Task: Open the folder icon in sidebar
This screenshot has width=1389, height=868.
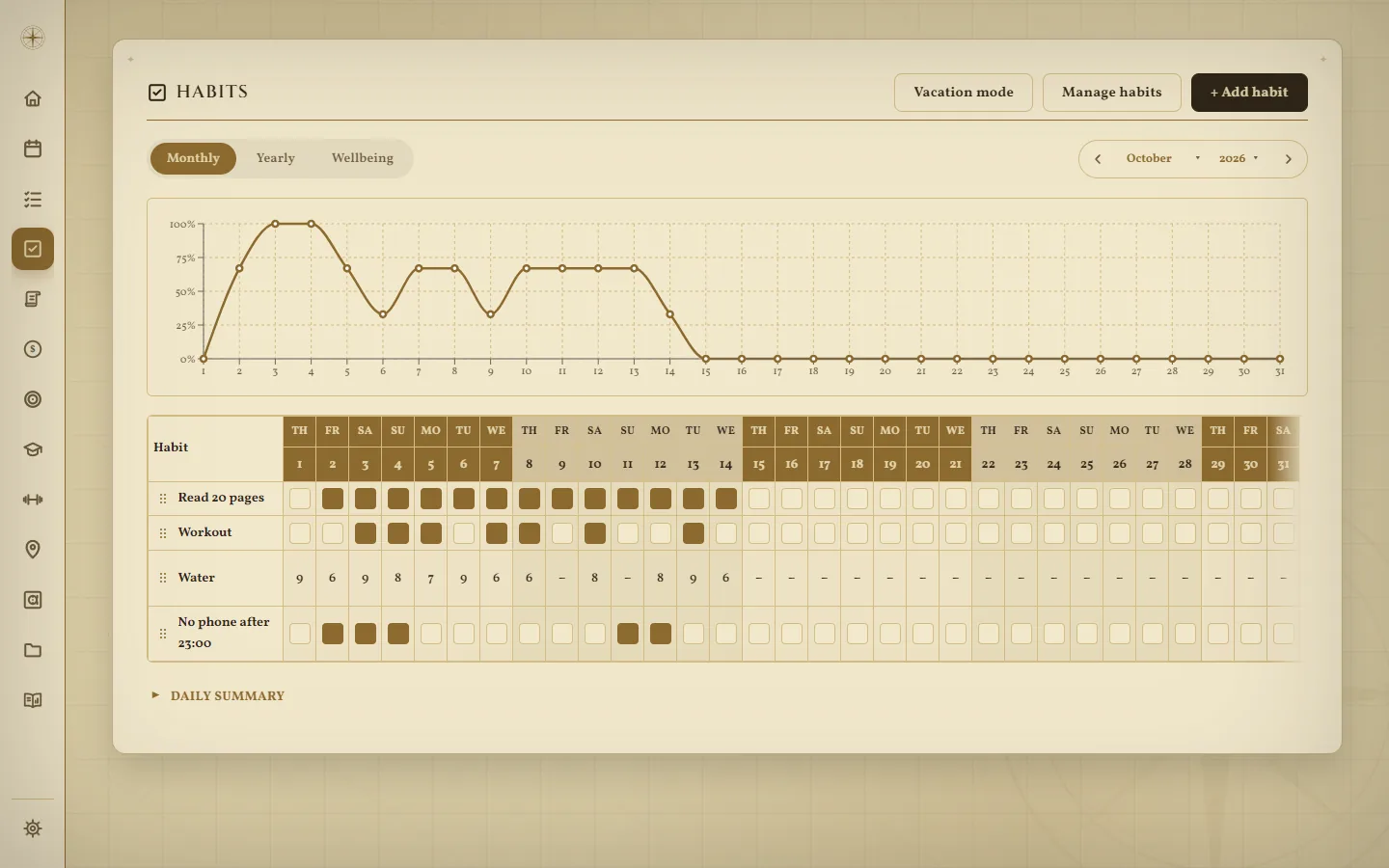Action: (x=33, y=650)
